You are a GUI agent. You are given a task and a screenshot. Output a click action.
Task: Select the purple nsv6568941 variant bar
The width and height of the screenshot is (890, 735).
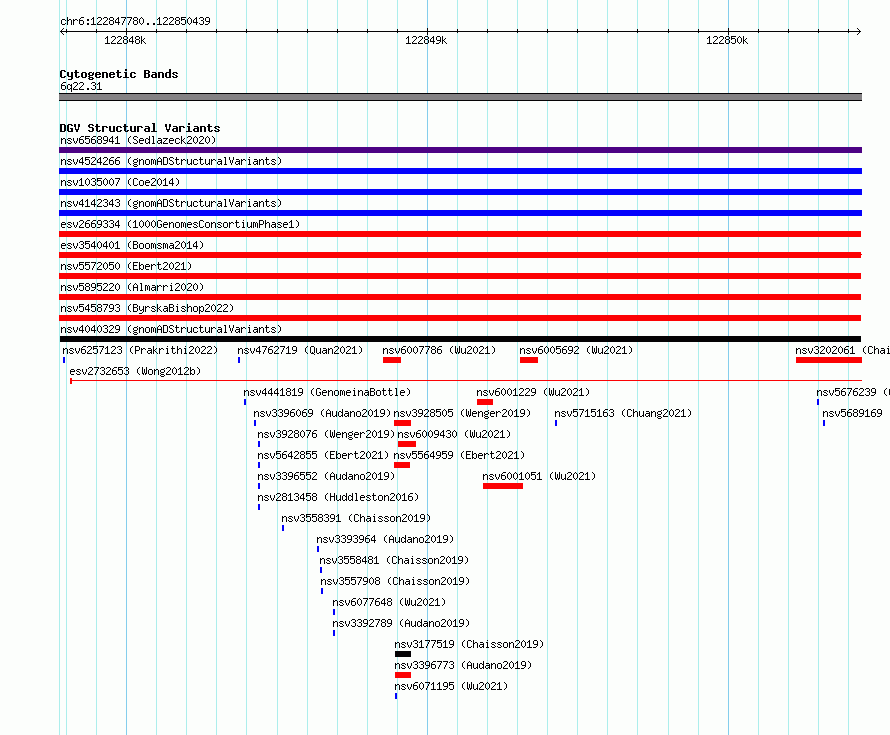(x=460, y=150)
